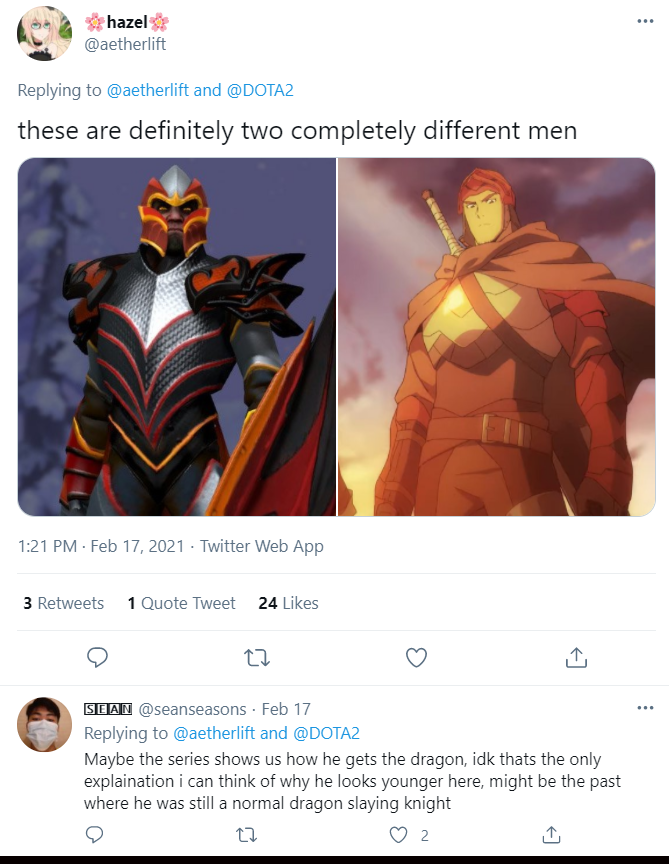The width and height of the screenshot is (669, 864).
Task: Retweet Sean's reply
Action: 246,835
